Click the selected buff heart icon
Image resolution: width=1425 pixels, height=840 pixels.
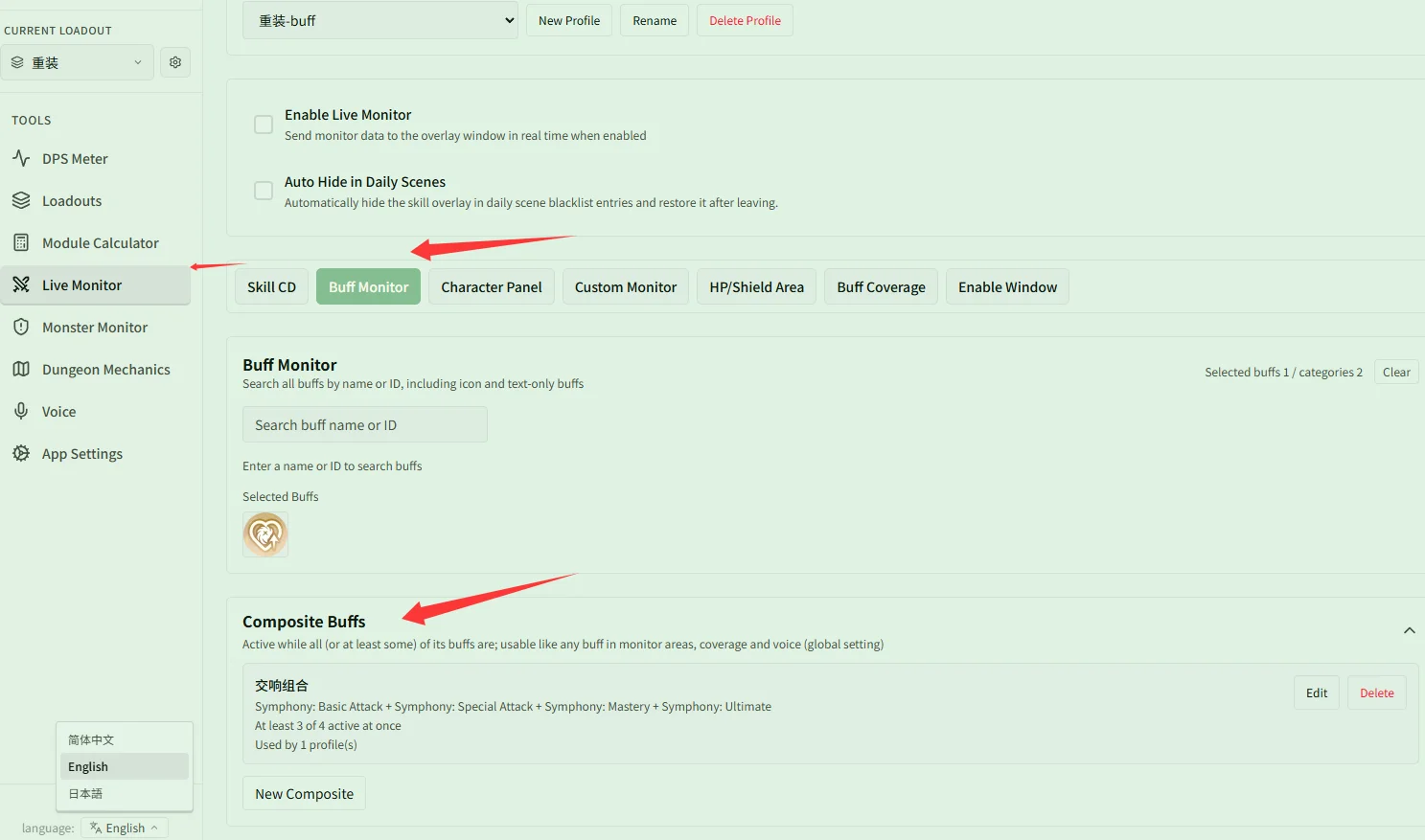(265, 534)
